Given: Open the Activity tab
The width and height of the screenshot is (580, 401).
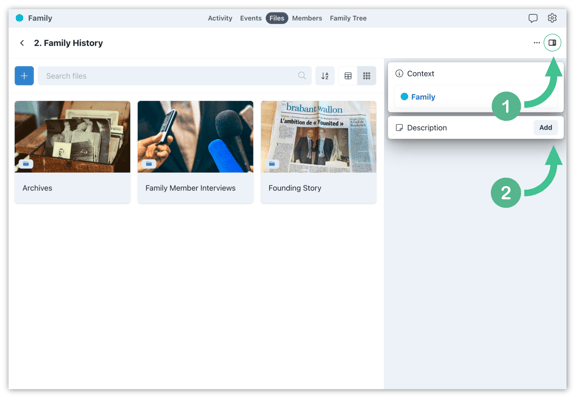Looking at the screenshot, I should pyautogui.click(x=220, y=18).
